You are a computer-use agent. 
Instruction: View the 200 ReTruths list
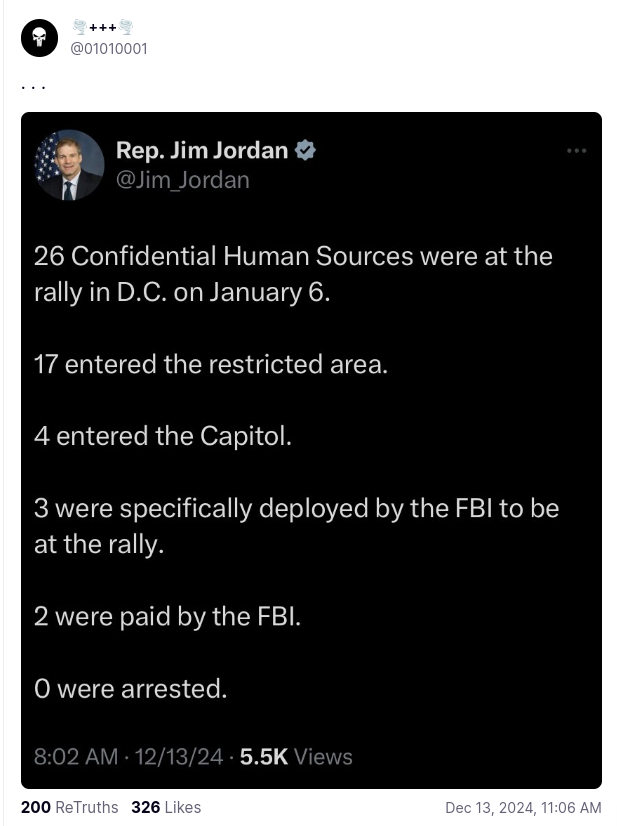[x=69, y=807]
